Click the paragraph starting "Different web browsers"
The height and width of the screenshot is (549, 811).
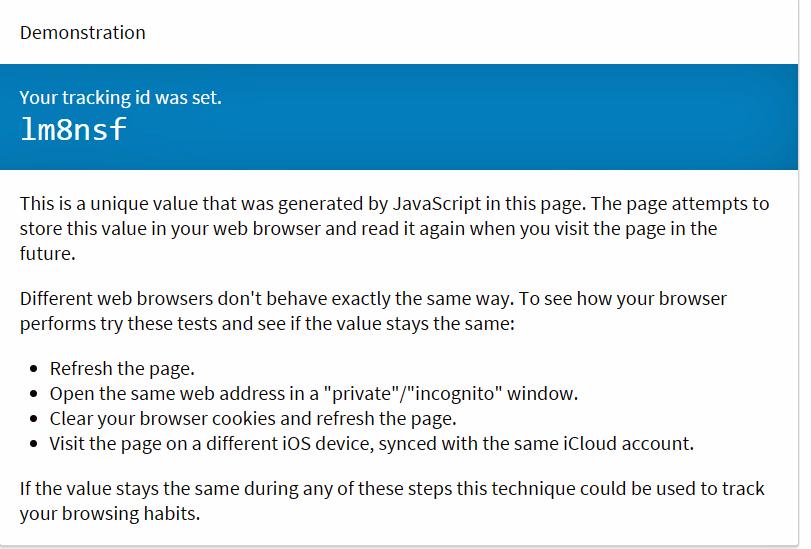point(373,311)
